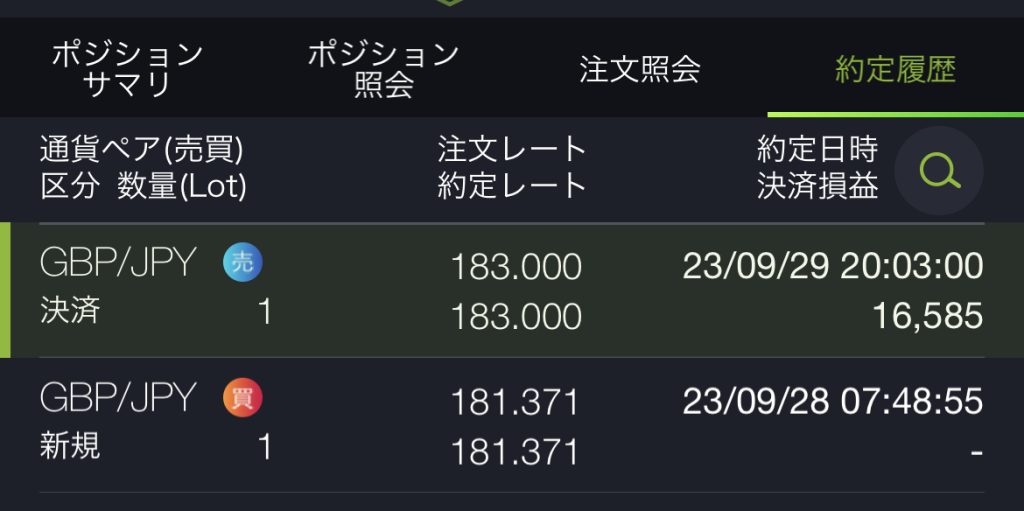Select the GBP/JPY 決済 trade row
Image resolution: width=1024 pixels, height=511 pixels.
(x=512, y=290)
